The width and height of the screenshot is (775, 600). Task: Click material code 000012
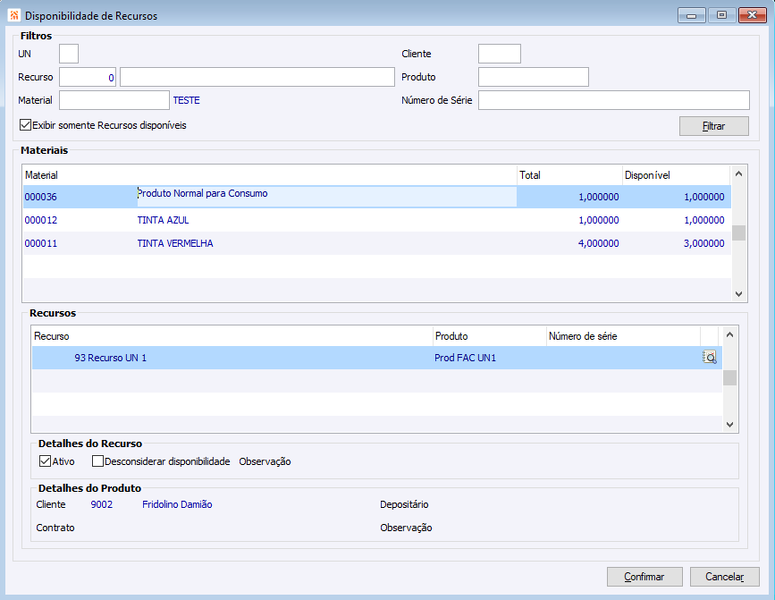click(41, 220)
